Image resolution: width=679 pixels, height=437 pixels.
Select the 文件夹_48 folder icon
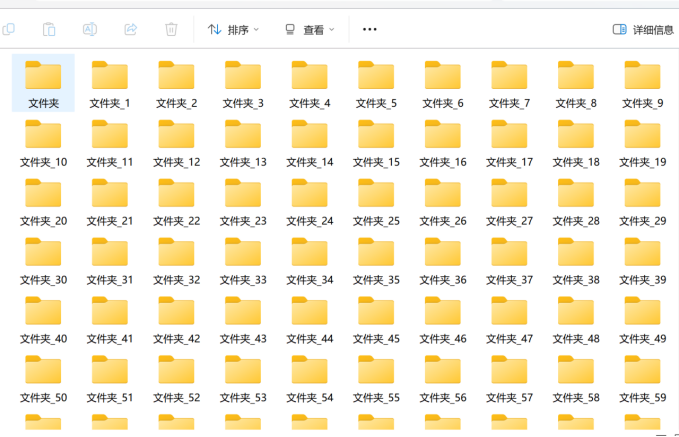(576, 311)
